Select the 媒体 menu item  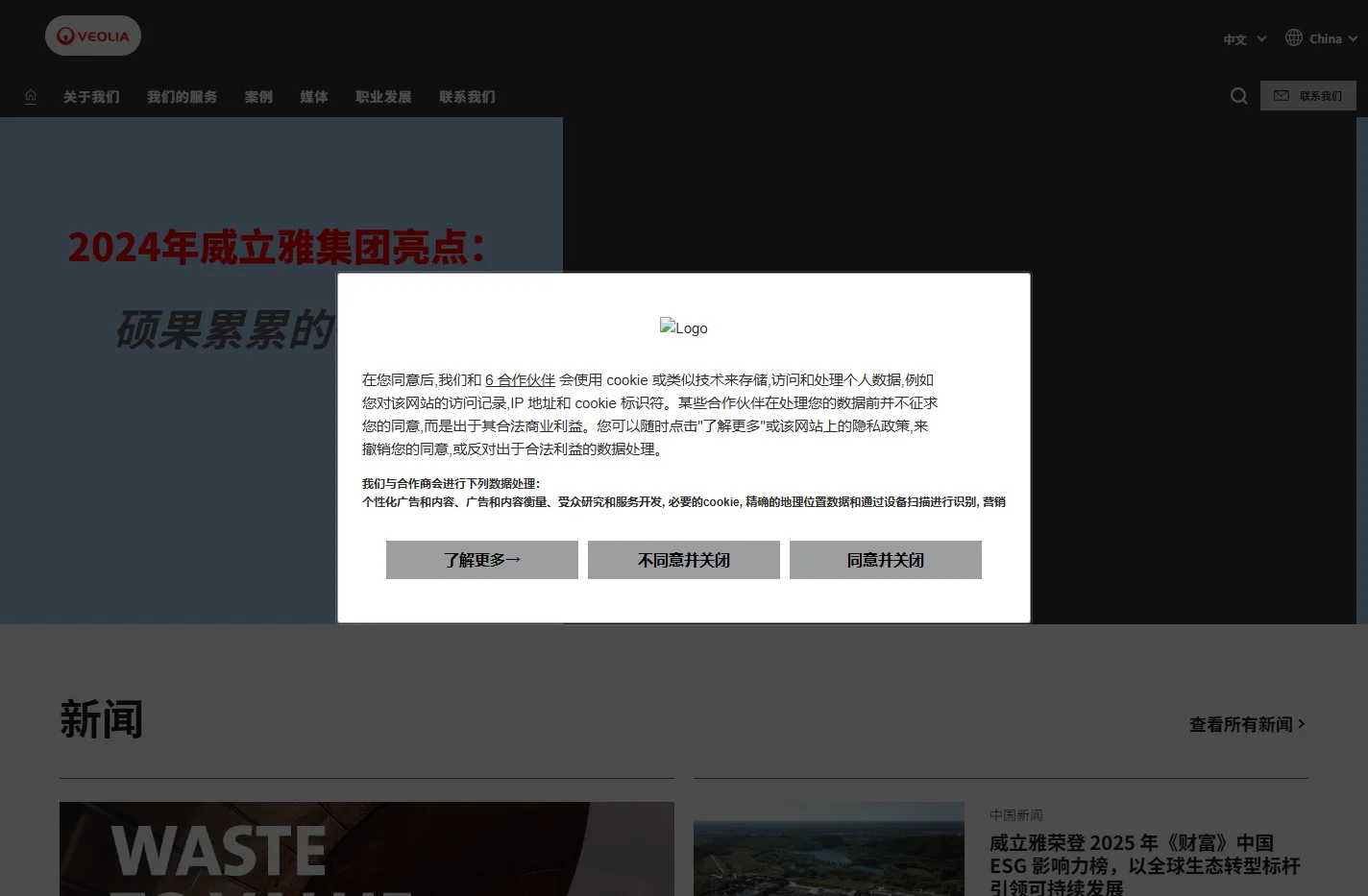point(314,97)
